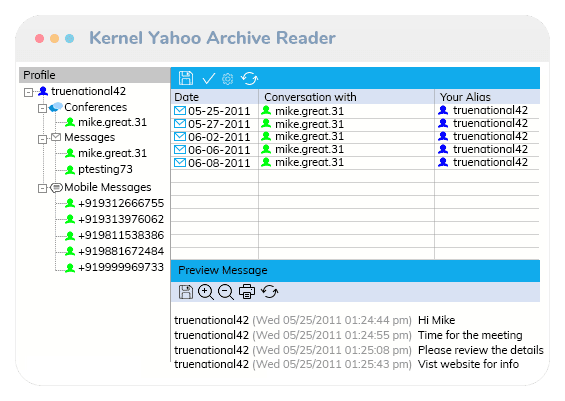This screenshot has width=565, height=401.
Task: Open conversation dated 06-06-2011
Action: 355,150
